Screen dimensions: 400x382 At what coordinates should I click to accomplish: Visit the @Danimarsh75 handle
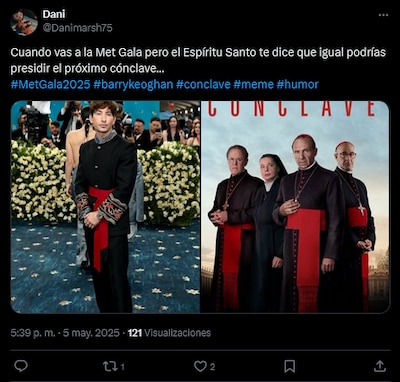click(x=77, y=28)
